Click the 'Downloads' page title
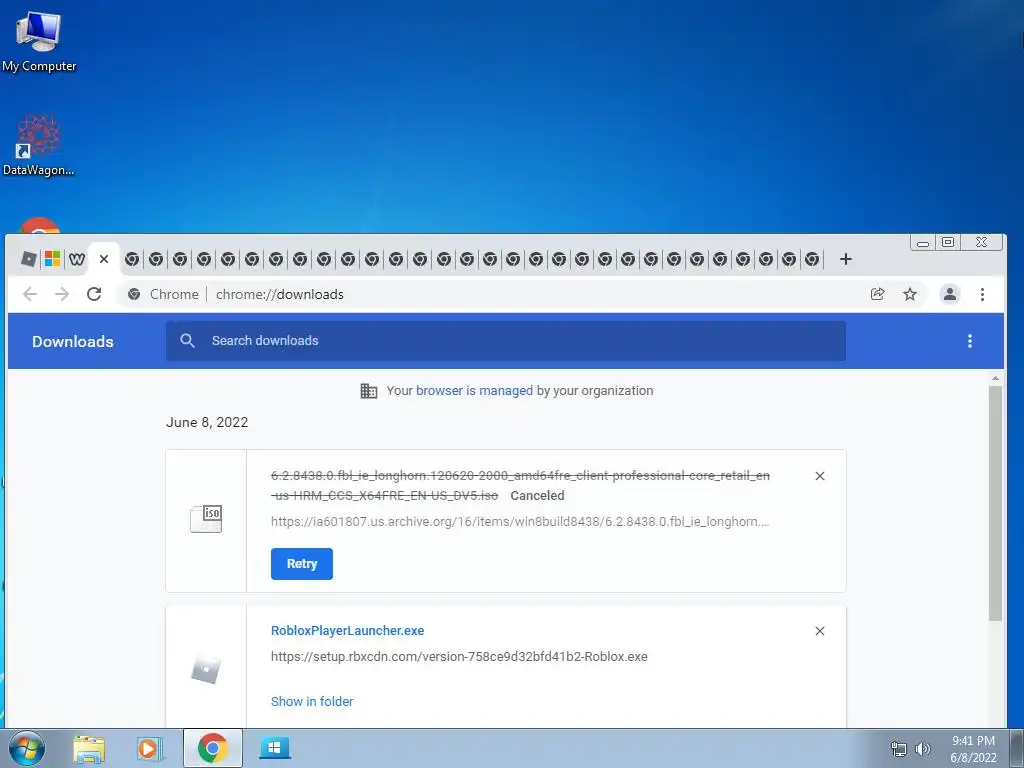This screenshot has height=768, width=1024. (72, 342)
